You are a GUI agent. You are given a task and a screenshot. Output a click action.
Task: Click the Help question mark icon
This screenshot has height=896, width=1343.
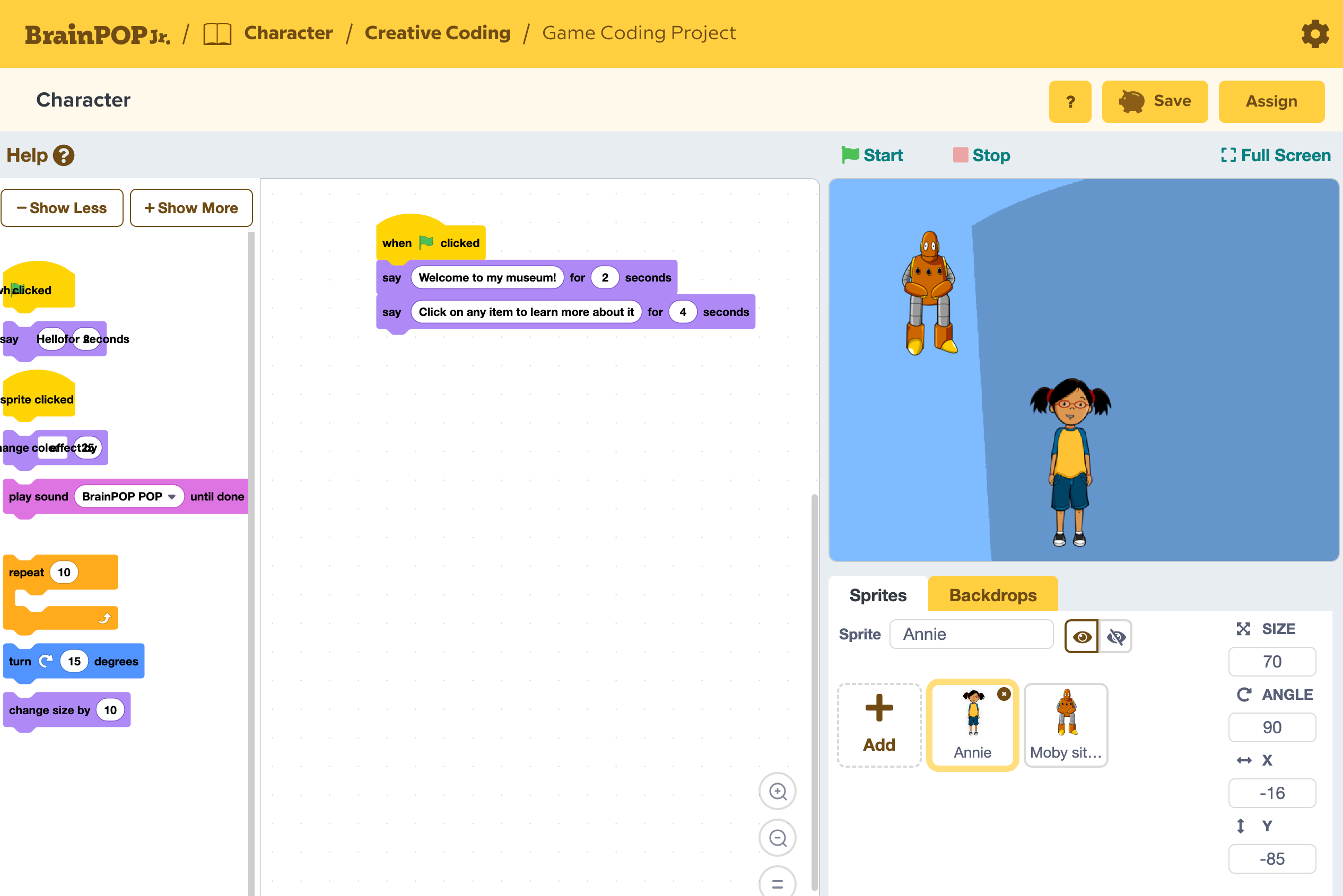pos(64,155)
